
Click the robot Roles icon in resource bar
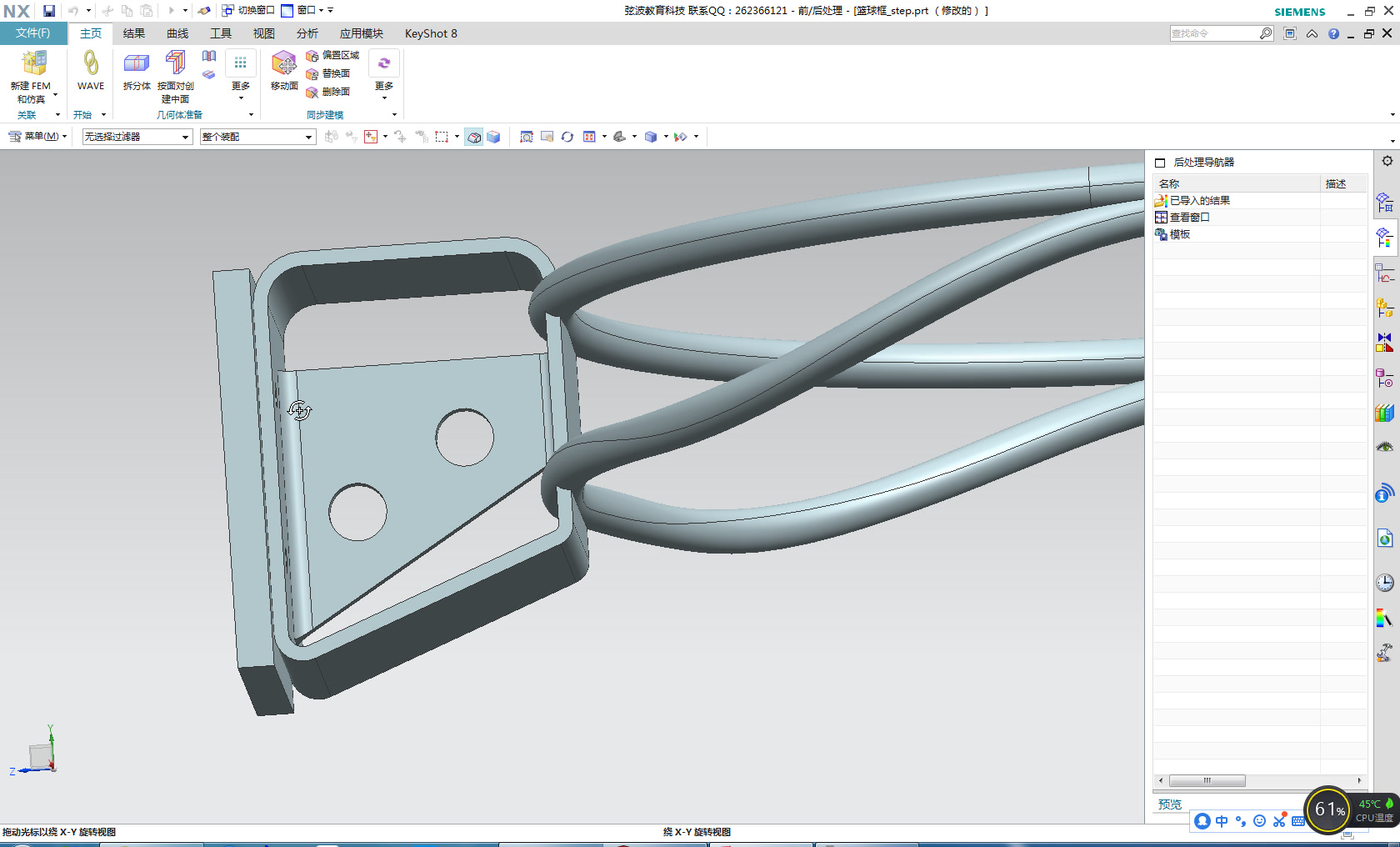(x=1385, y=653)
